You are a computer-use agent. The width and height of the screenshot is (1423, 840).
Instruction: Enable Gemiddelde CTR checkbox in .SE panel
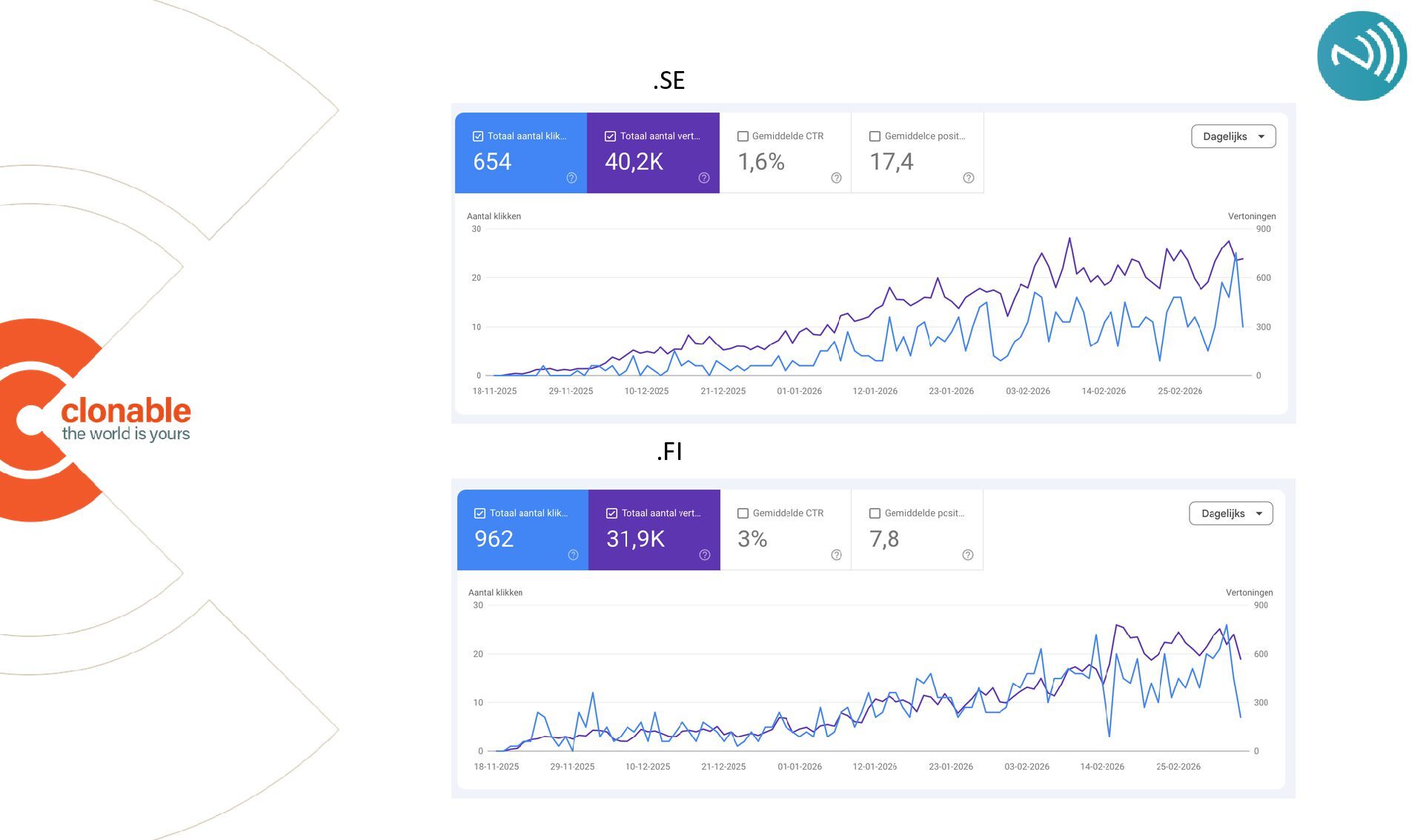tap(743, 136)
